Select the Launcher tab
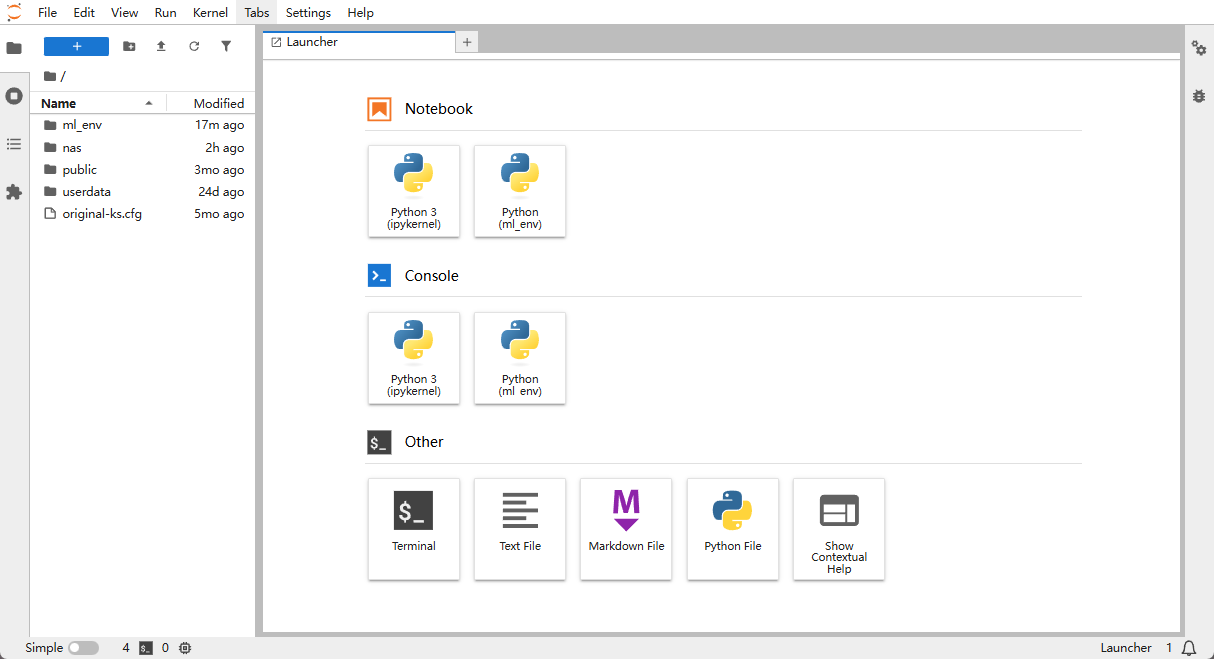 click(x=358, y=42)
